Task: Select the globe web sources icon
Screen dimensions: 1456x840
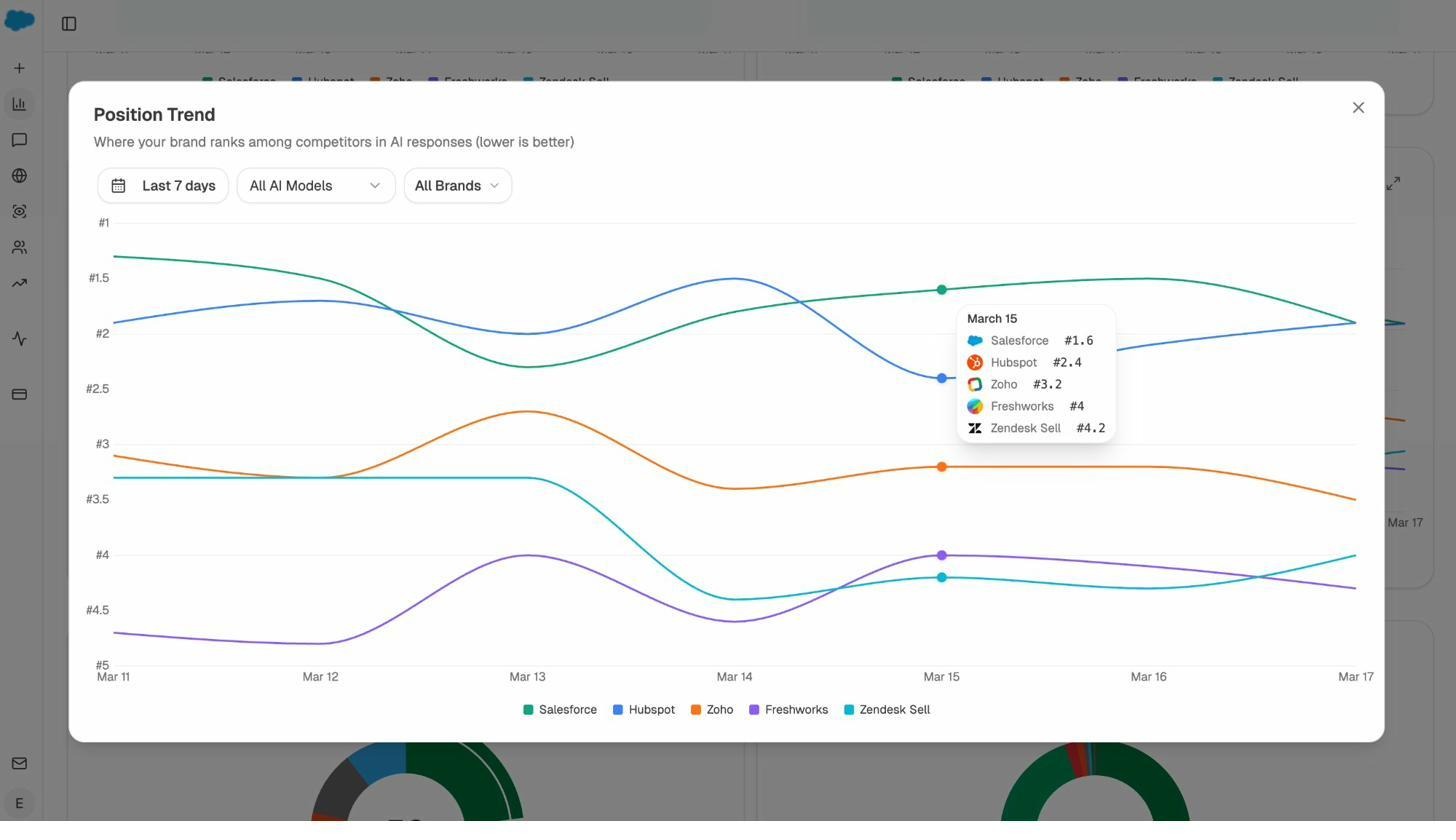Action: [19, 175]
